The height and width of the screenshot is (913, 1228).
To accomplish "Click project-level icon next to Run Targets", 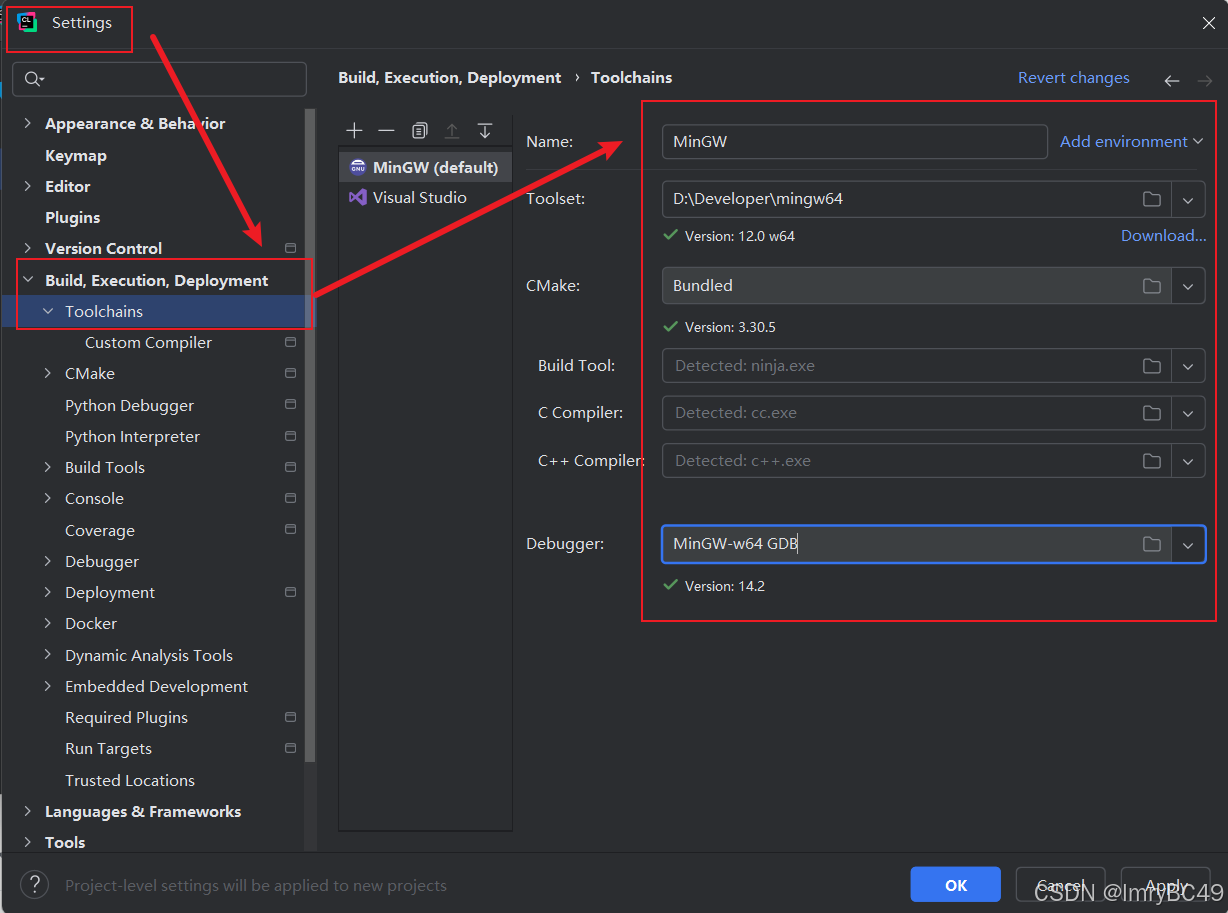I will pos(291,748).
